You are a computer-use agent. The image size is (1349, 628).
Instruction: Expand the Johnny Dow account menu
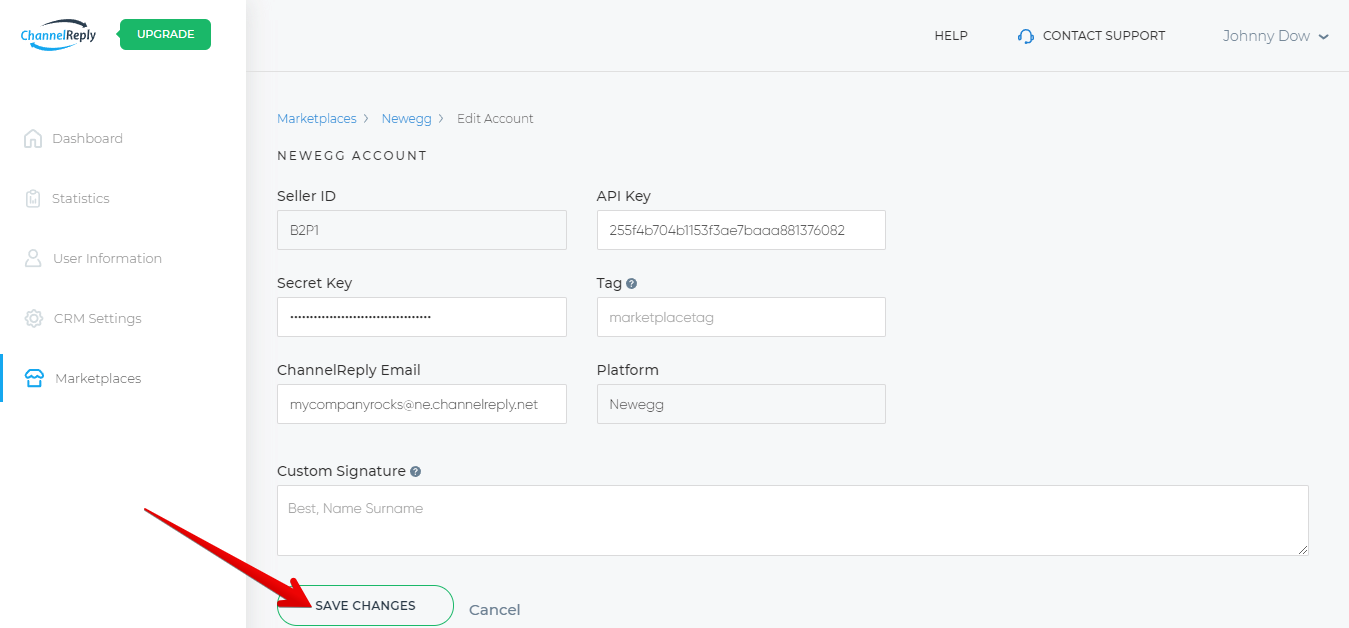pos(1275,36)
